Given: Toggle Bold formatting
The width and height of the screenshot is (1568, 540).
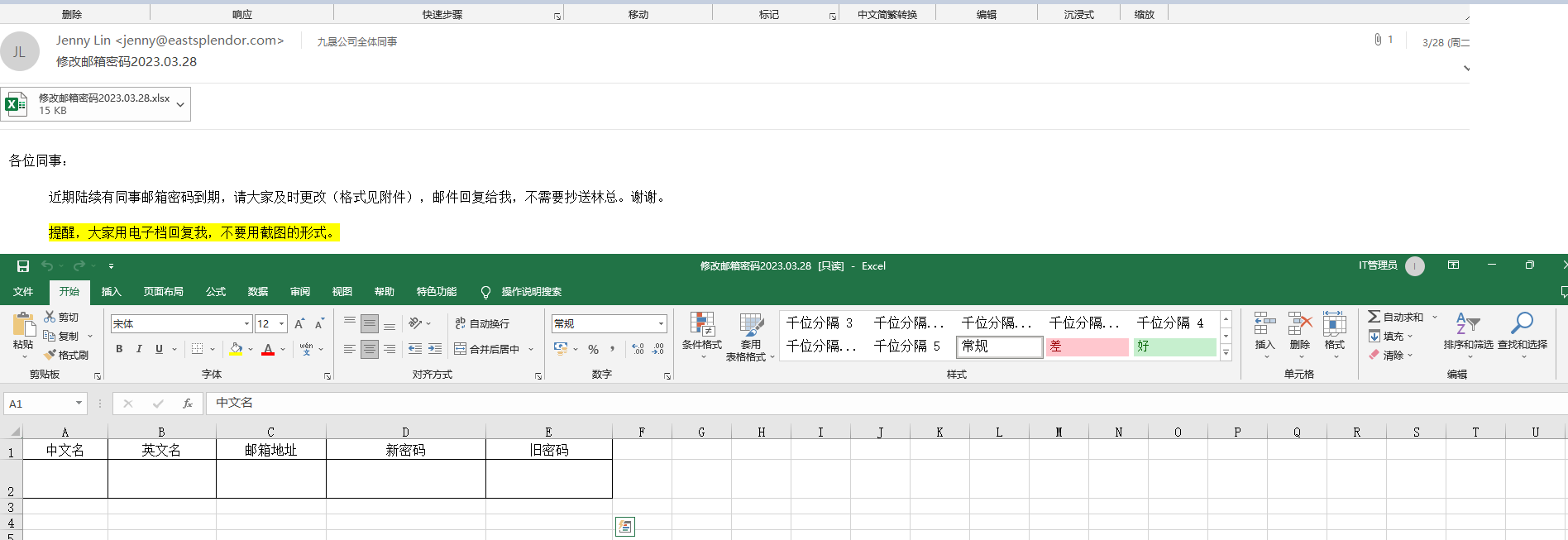Looking at the screenshot, I should point(119,349).
